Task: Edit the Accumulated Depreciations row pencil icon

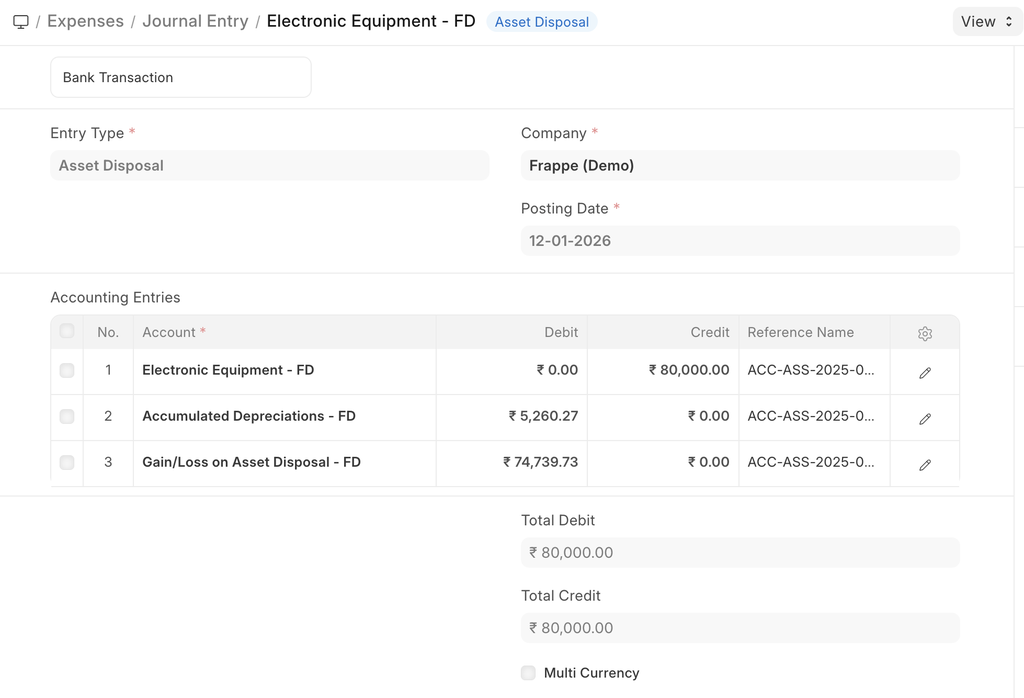Action: pyautogui.click(x=924, y=418)
